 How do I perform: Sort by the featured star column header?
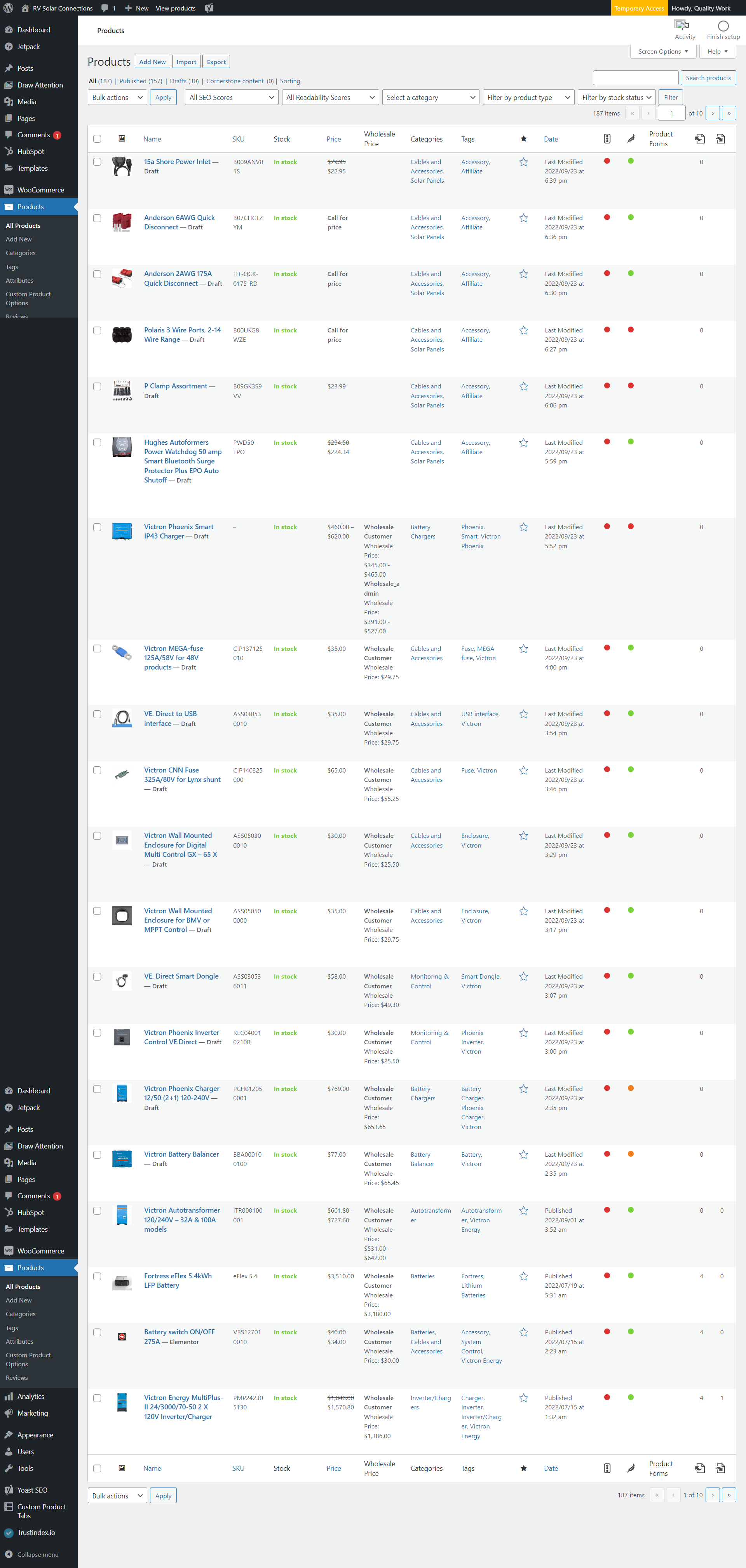coord(523,139)
